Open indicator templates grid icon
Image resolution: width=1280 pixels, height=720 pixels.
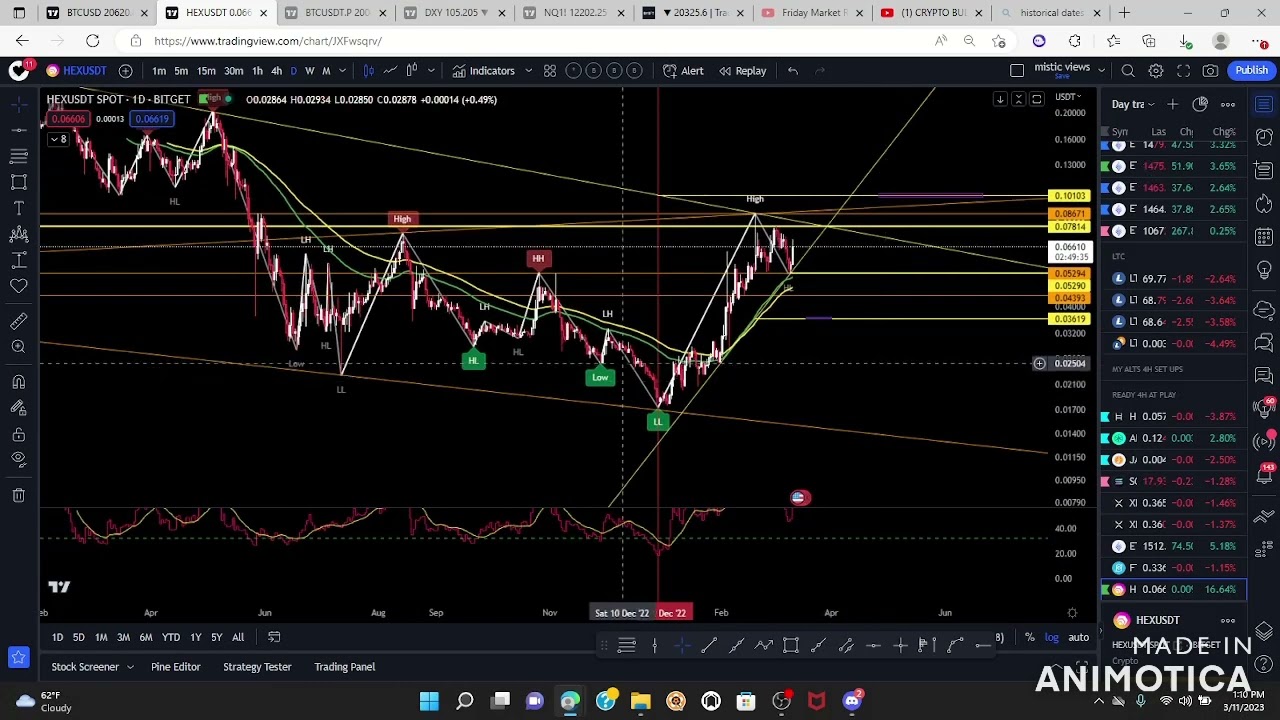(x=549, y=71)
